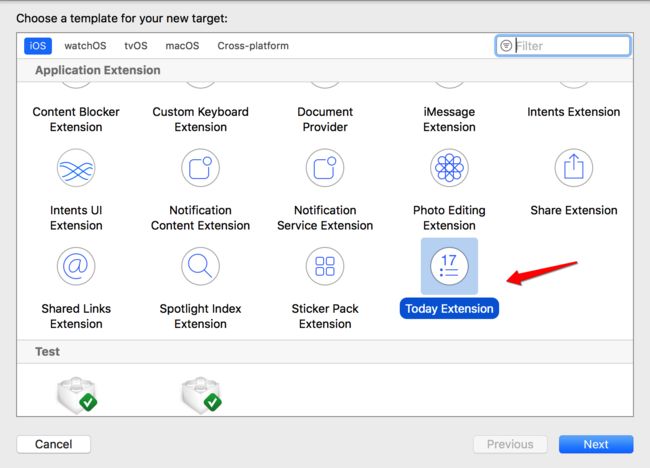
Task: Select the Shared Links Extension @ icon
Action: click(x=76, y=266)
